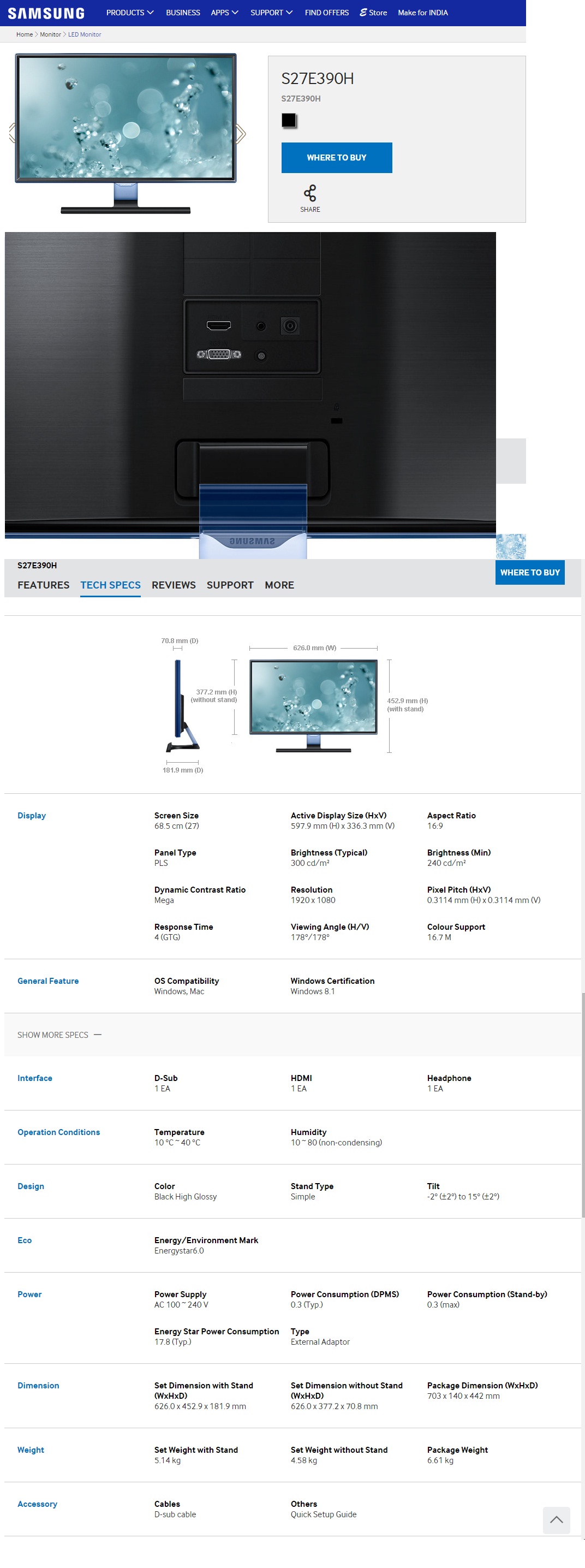Image resolution: width=585 pixels, height=1568 pixels.
Task: Open Find Offers in the navigation
Action: (326, 13)
